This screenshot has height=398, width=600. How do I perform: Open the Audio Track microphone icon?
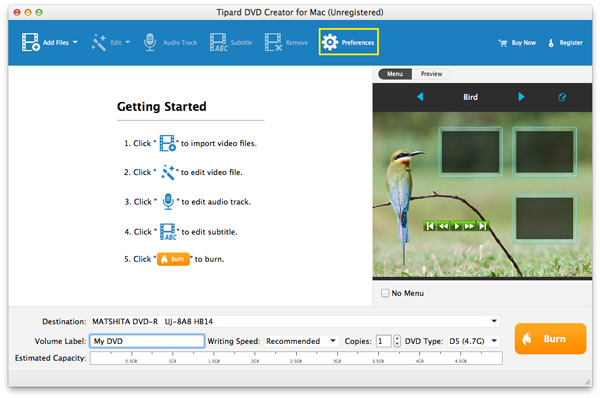tap(150, 42)
